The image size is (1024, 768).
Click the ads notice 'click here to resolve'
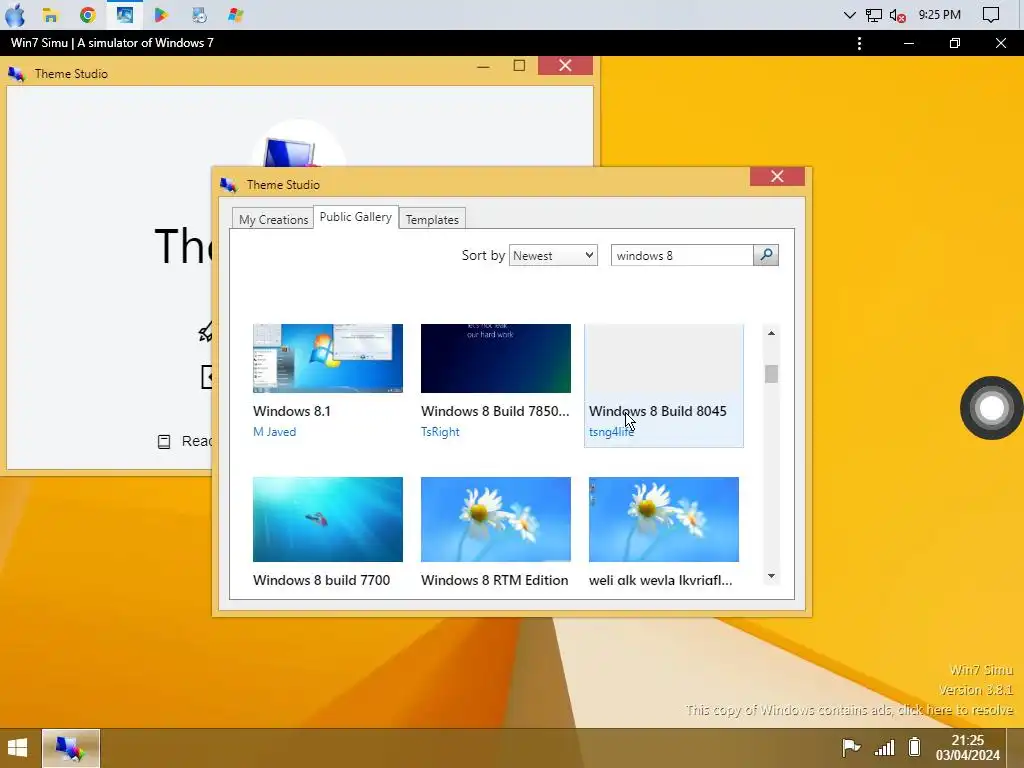955,710
